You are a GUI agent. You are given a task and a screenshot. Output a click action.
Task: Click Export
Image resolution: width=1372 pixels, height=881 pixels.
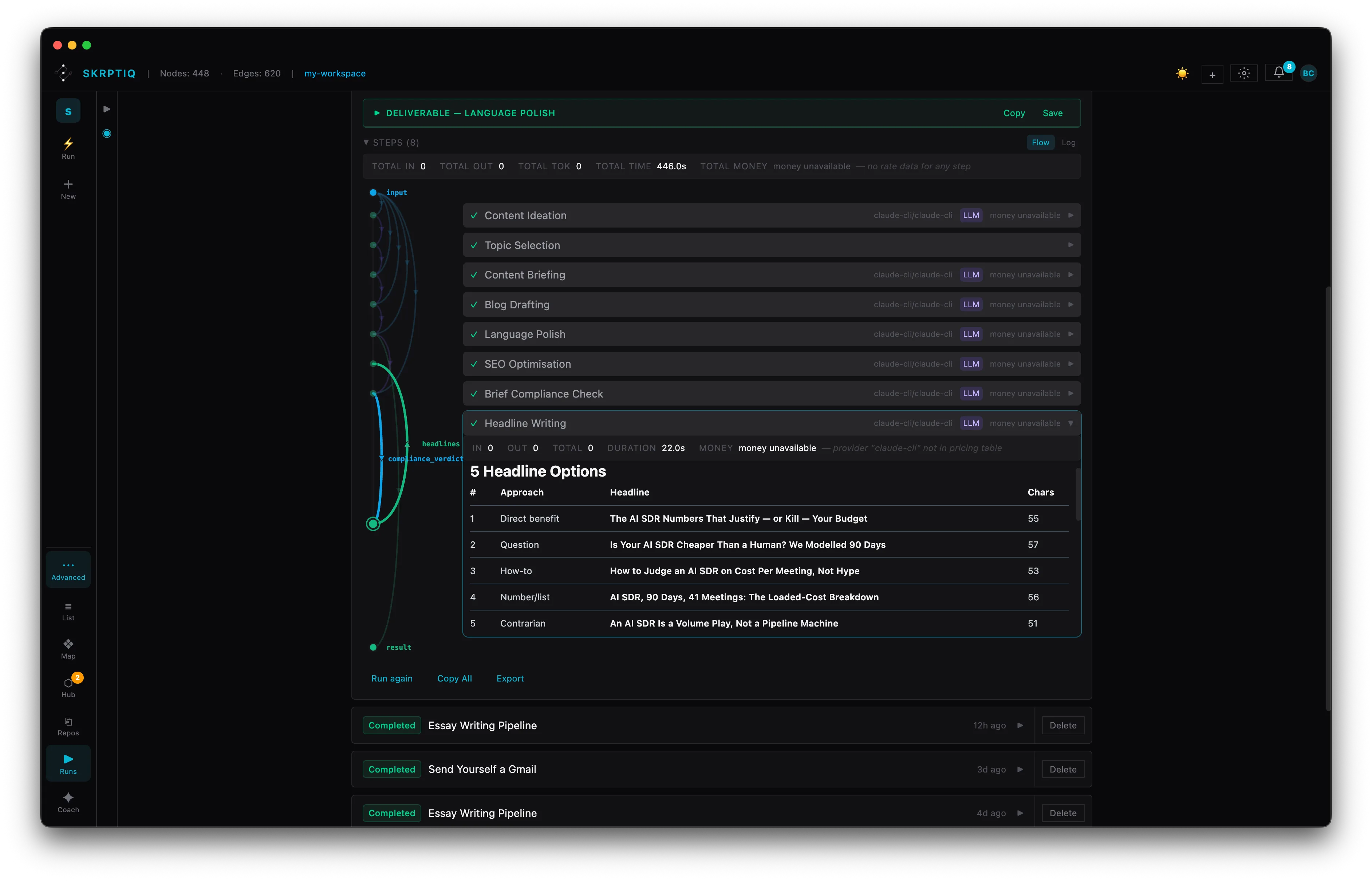click(x=510, y=679)
